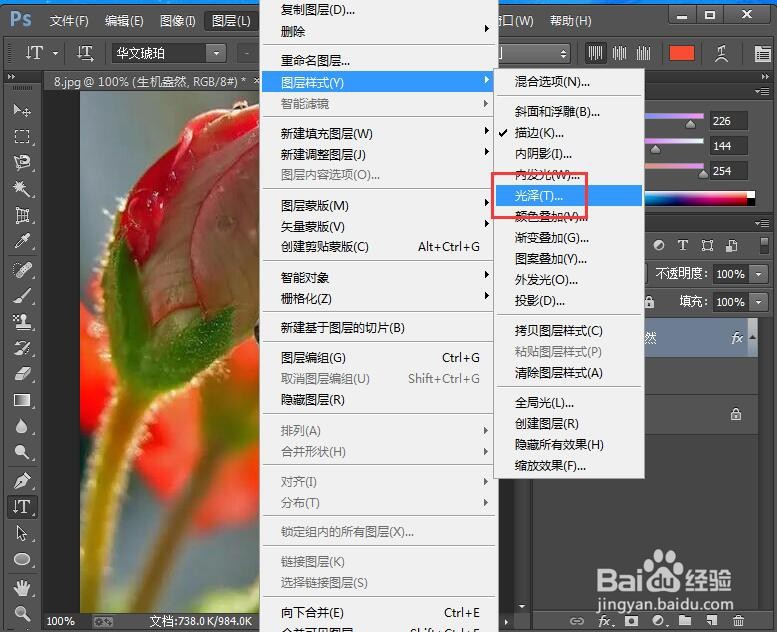Click the warp text icon
Viewport: 777px width, 632px height.
coord(721,53)
